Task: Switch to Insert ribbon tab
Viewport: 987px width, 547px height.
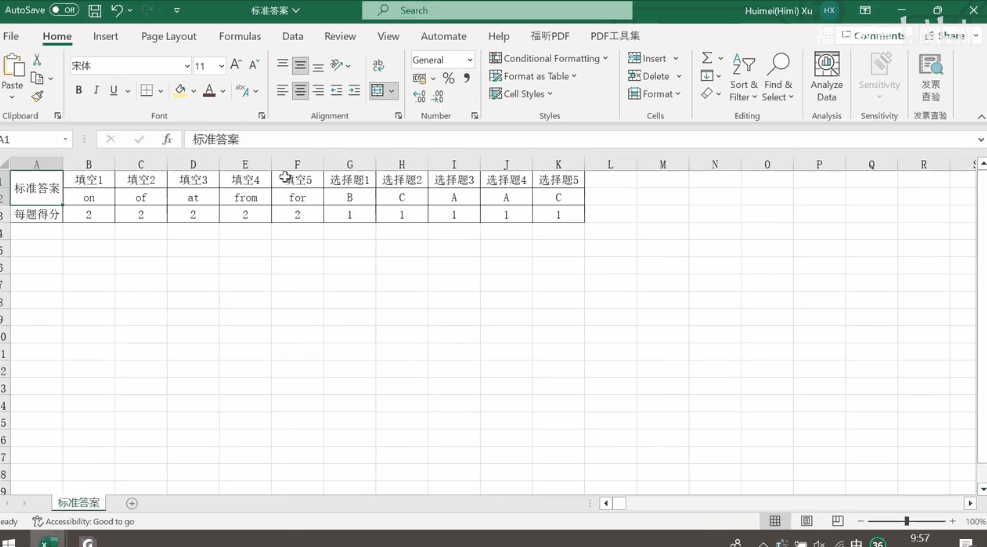Action: [105, 36]
